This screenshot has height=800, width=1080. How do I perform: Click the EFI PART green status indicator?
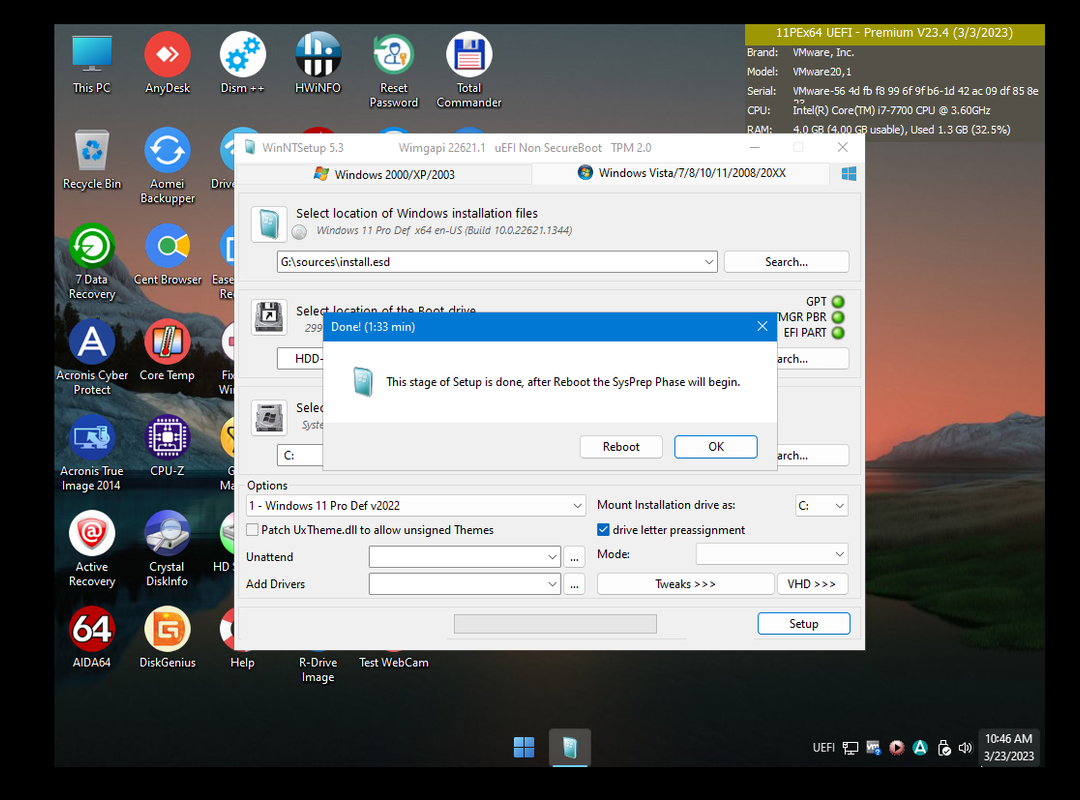(x=838, y=333)
